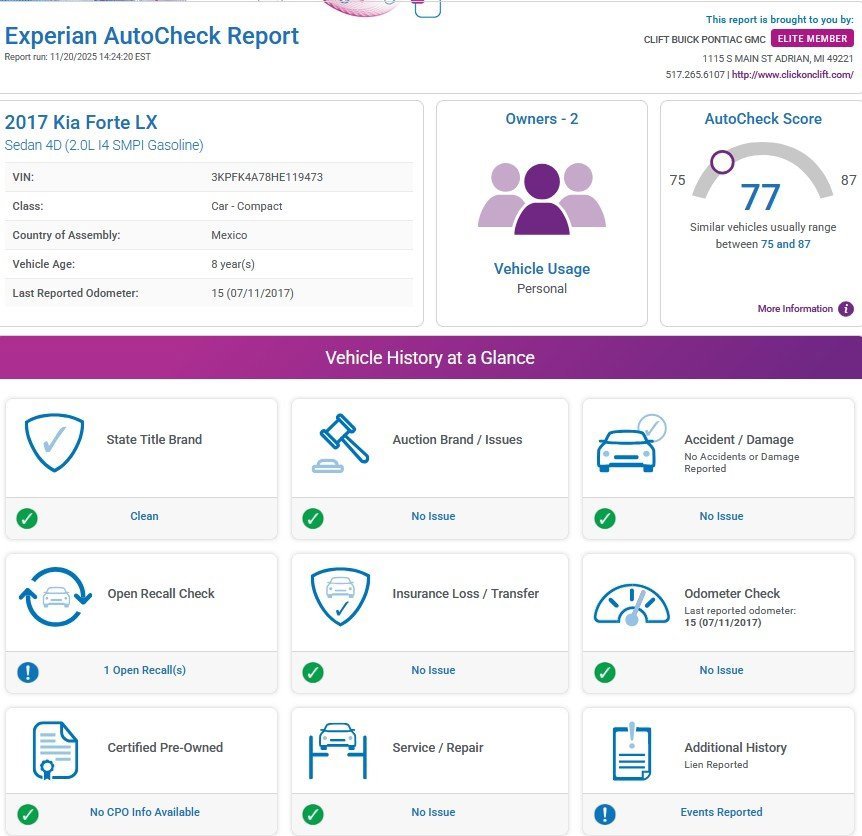Click the Owners people silhouette icon
The width and height of the screenshot is (862, 836).
point(542,198)
